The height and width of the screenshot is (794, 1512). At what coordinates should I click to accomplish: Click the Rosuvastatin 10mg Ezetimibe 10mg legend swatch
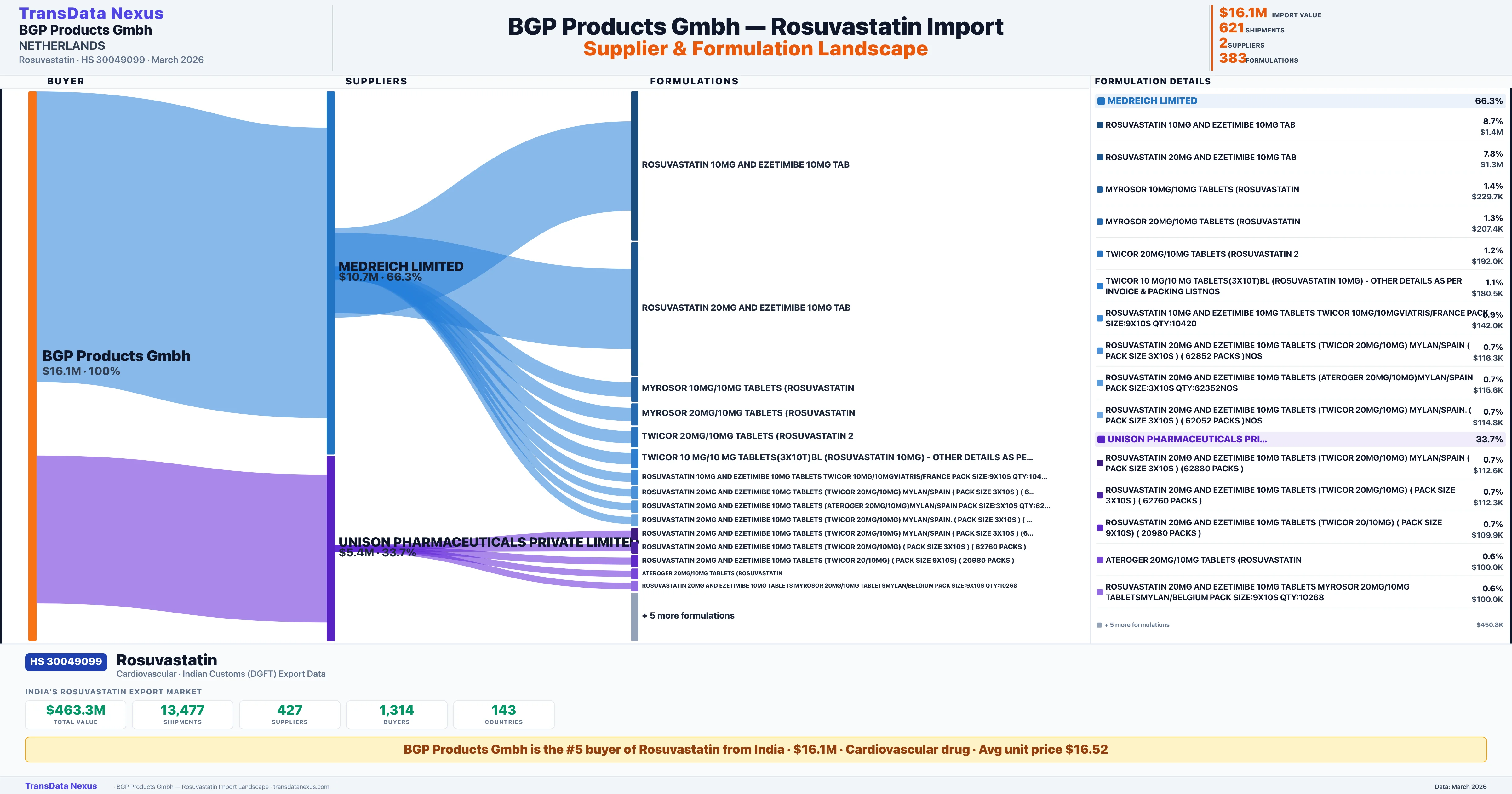coord(1100,125)
